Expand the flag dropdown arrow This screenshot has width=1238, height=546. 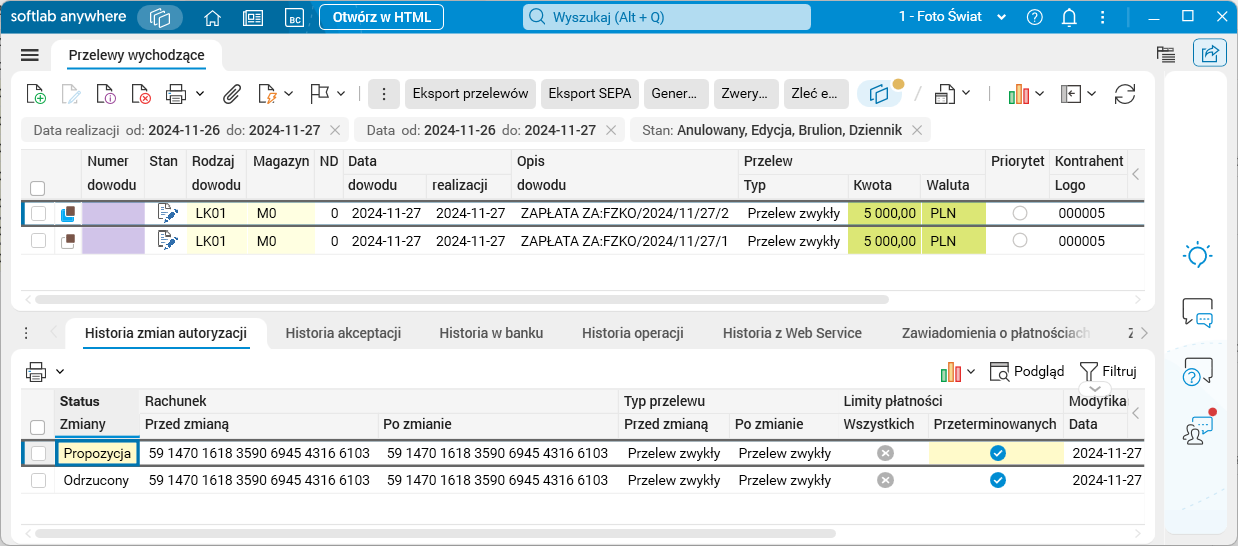(x=341, y=94)
